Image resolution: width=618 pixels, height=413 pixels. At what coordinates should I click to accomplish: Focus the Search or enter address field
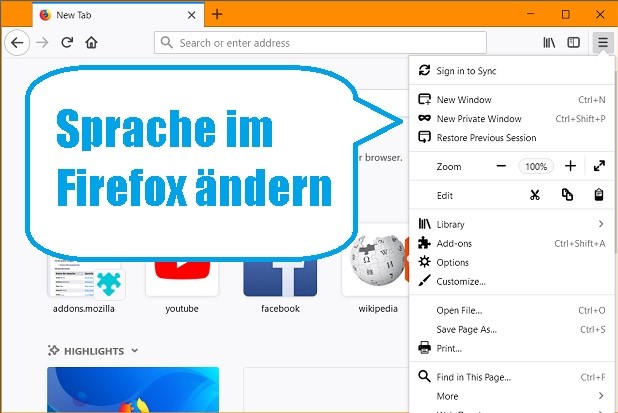[x=320, y=43]
